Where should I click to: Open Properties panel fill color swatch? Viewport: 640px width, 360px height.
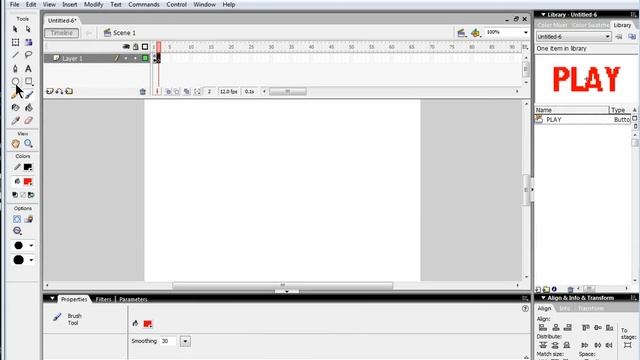point(148,324)
